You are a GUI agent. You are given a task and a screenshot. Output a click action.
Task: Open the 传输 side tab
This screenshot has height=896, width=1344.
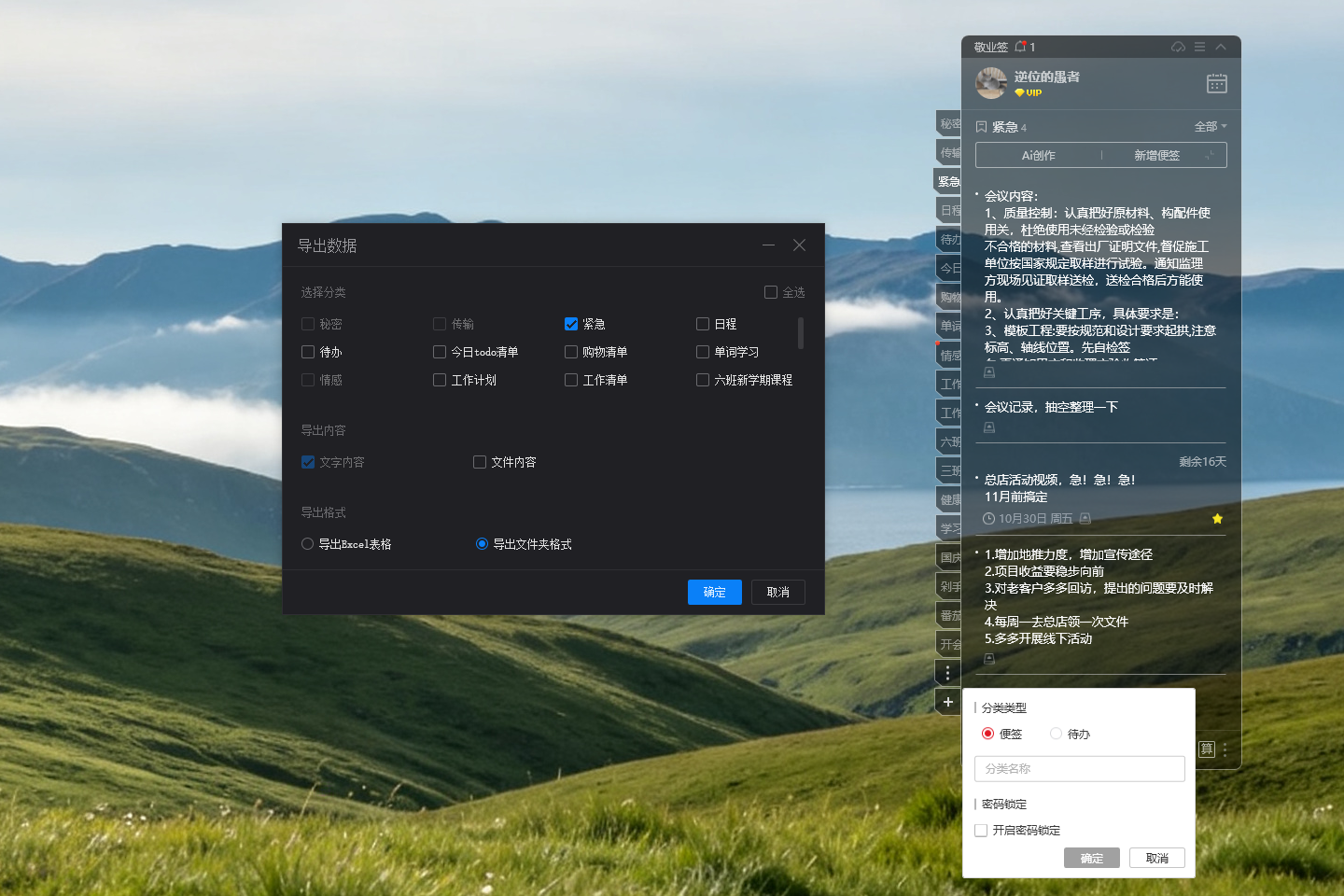point(949,152)
